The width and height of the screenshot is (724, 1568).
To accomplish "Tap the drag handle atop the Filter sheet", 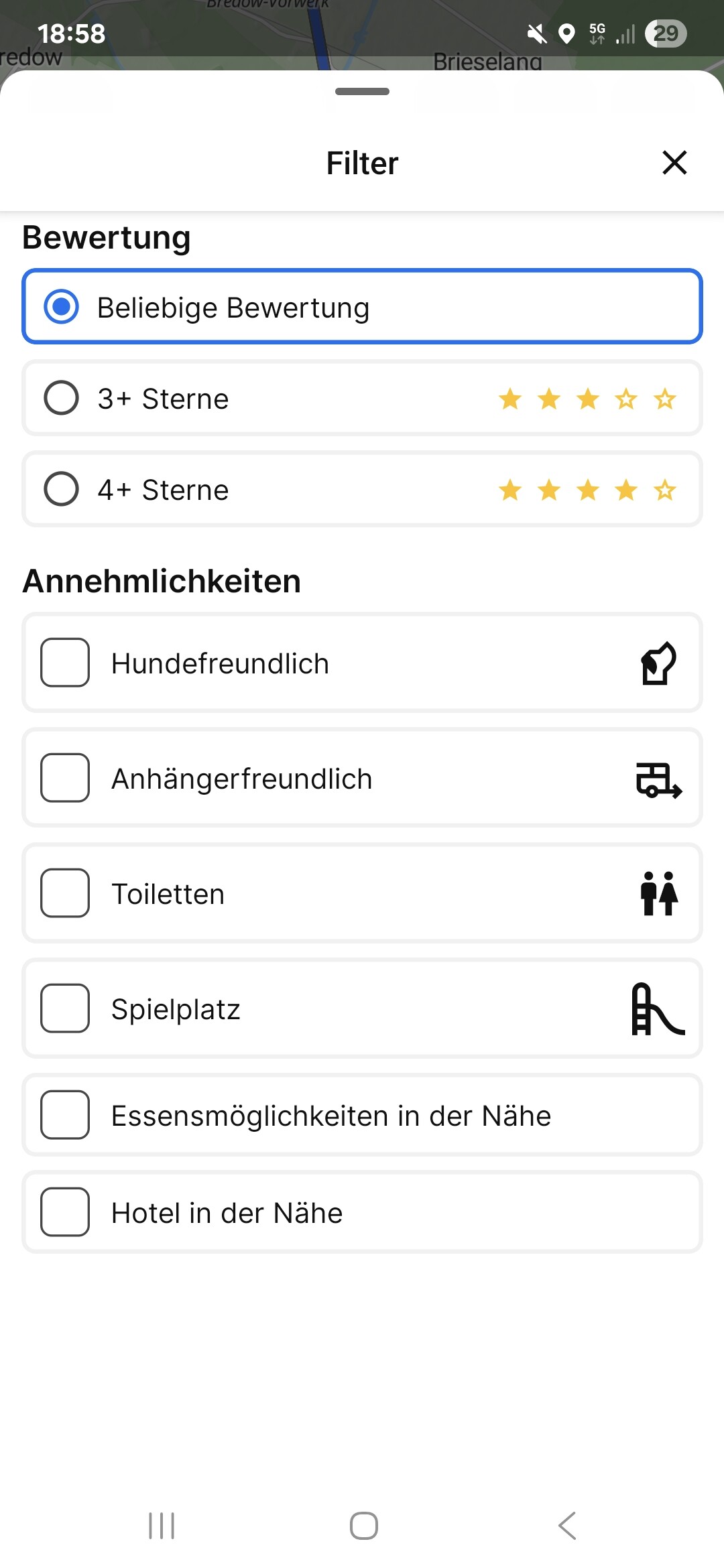I will coord(362,92).
